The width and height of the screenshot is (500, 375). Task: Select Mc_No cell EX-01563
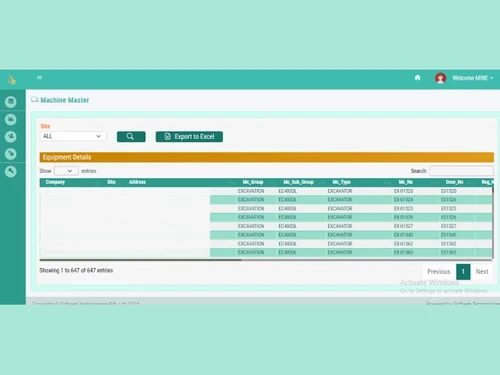pos(403,252)
